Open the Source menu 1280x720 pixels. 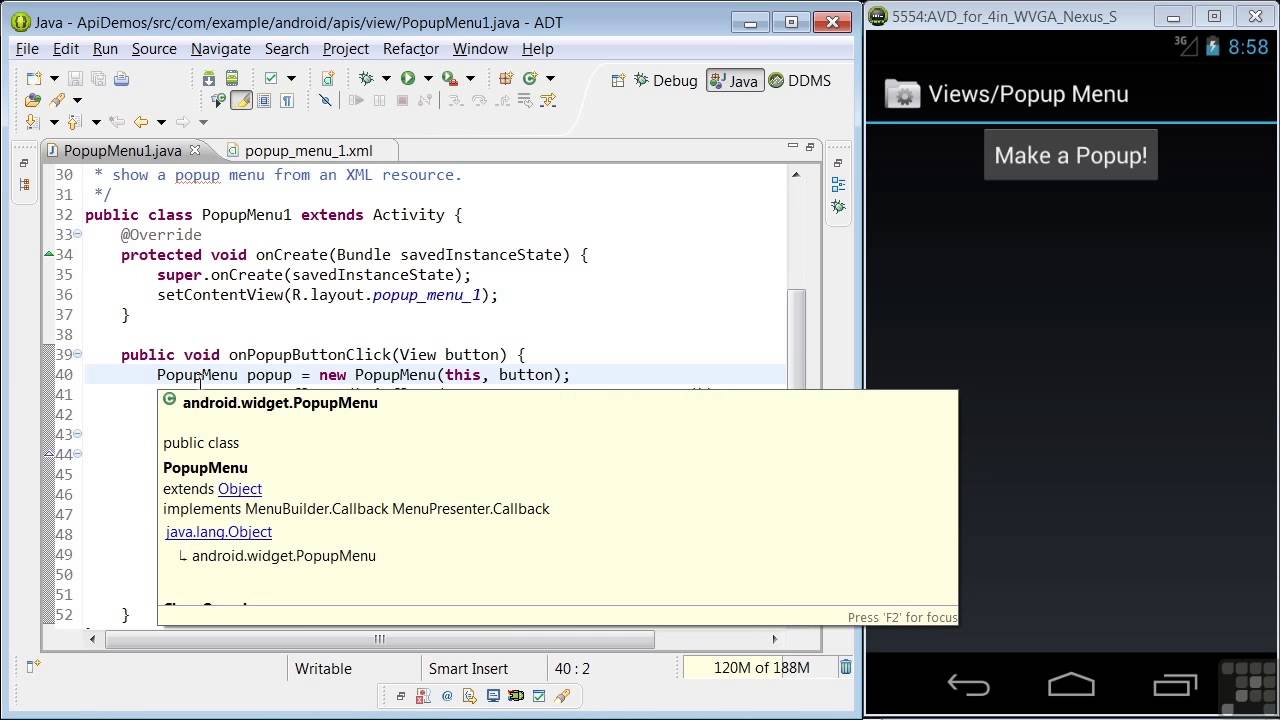[154, 48]
